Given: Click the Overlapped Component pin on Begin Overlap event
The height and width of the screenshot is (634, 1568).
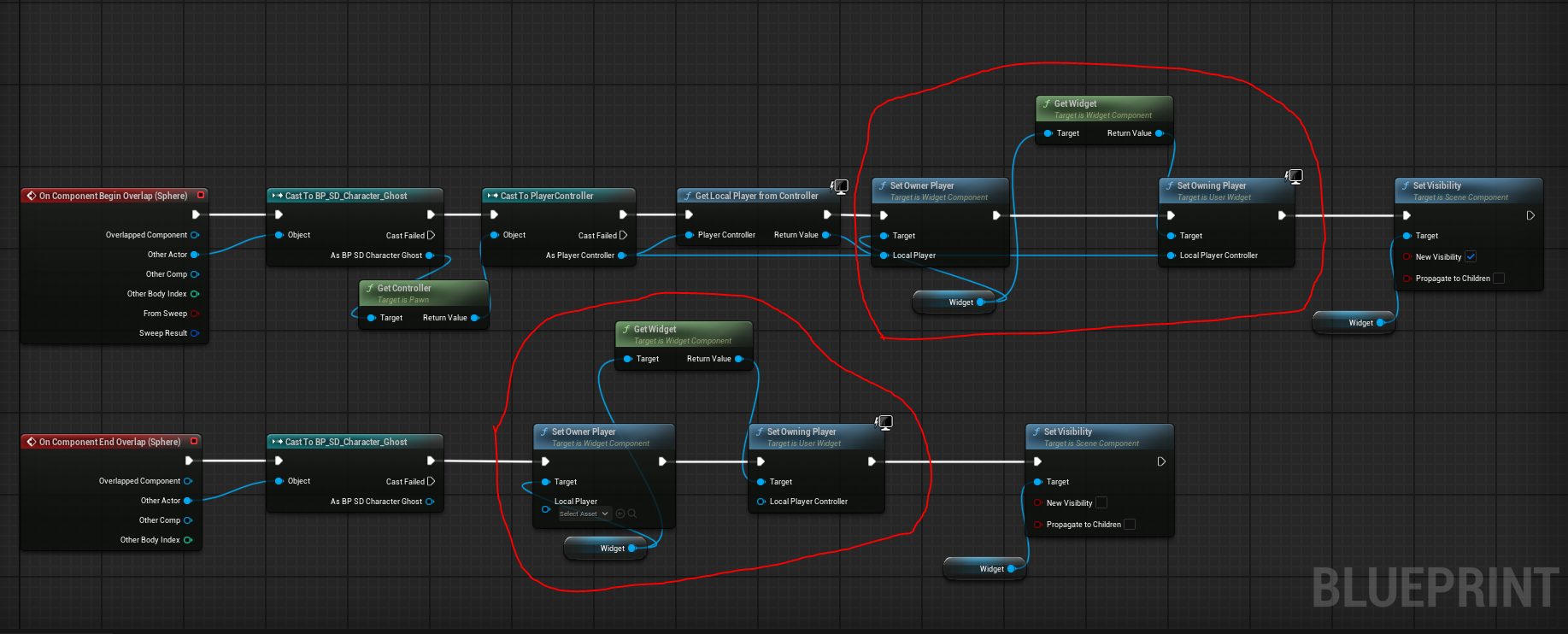Looking at the screenshot, I should point(195,235).
